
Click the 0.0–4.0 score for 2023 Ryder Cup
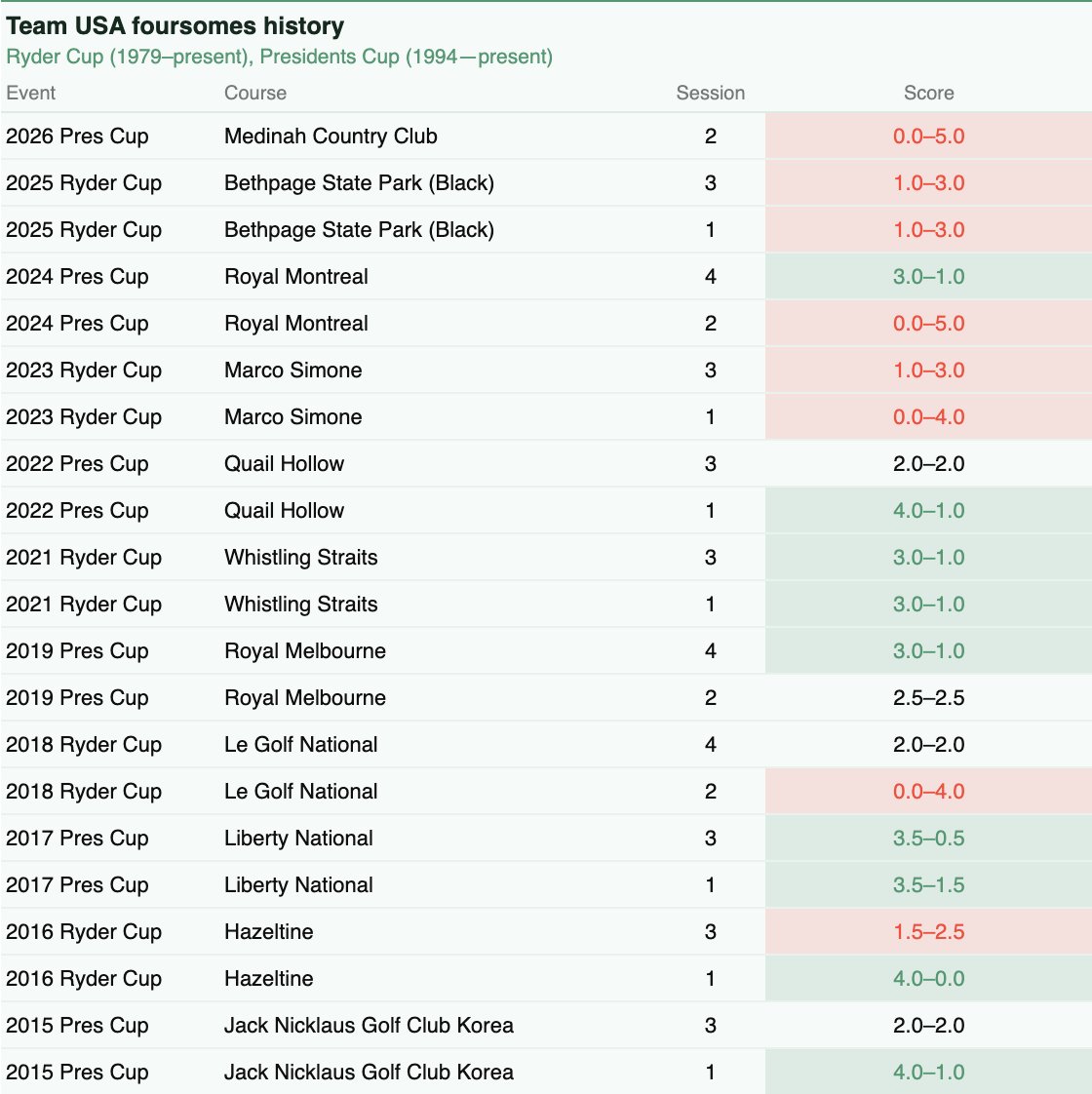929,416
